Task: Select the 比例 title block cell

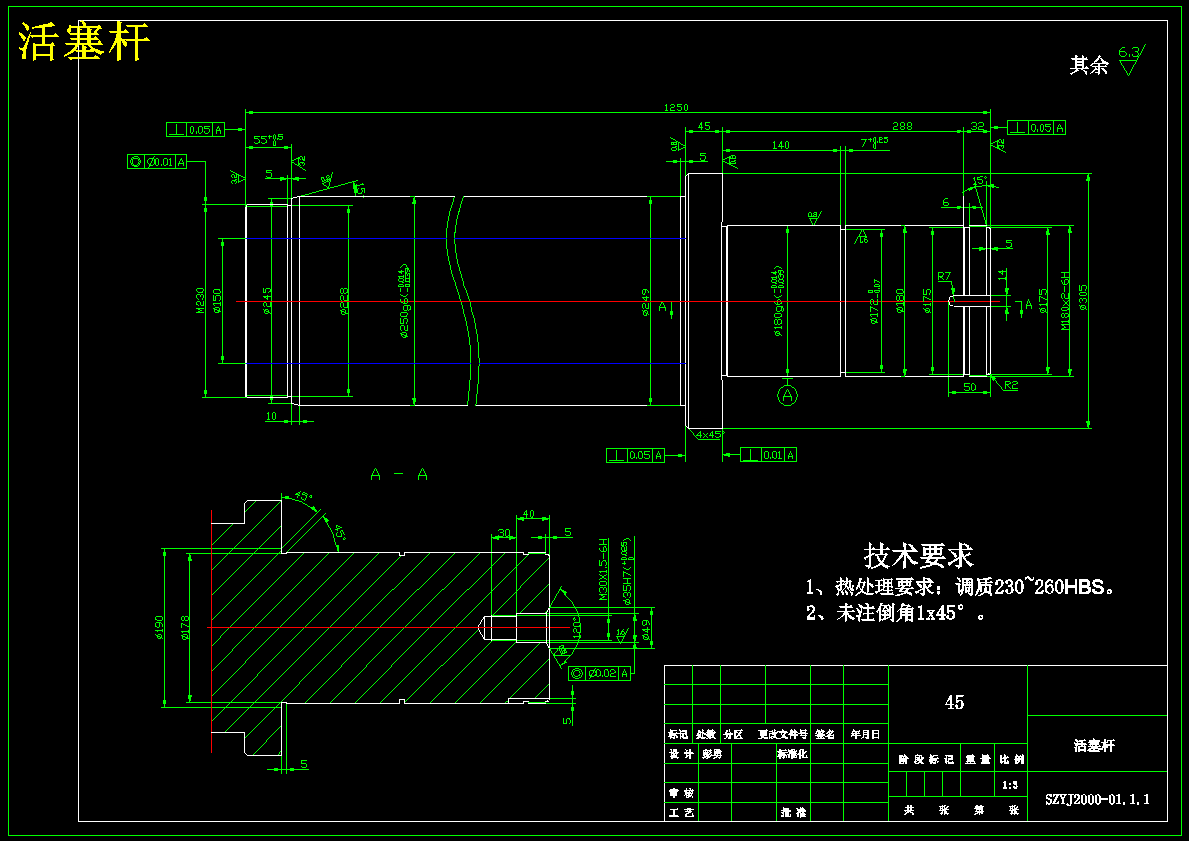Action: [1012, 759]
